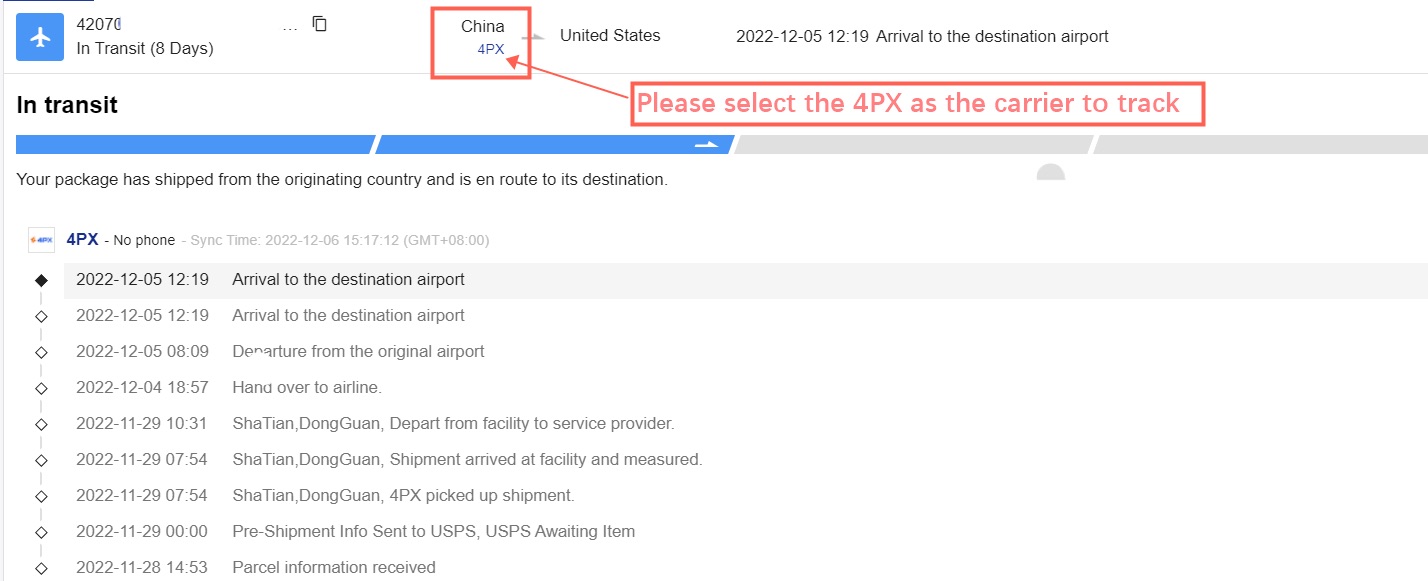Click the Pre-Shipment Info Sent to USPS entry
Viewport: 1428px width, 581px height.
point(433,532)
